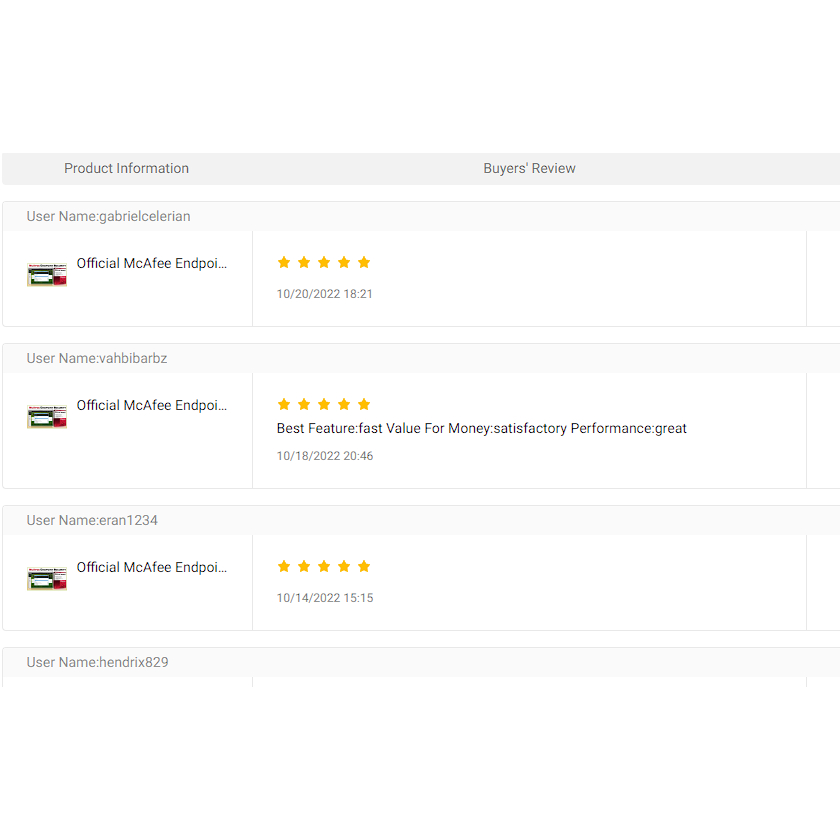Open product thumbnail in eran1234's review

point(47,579)
